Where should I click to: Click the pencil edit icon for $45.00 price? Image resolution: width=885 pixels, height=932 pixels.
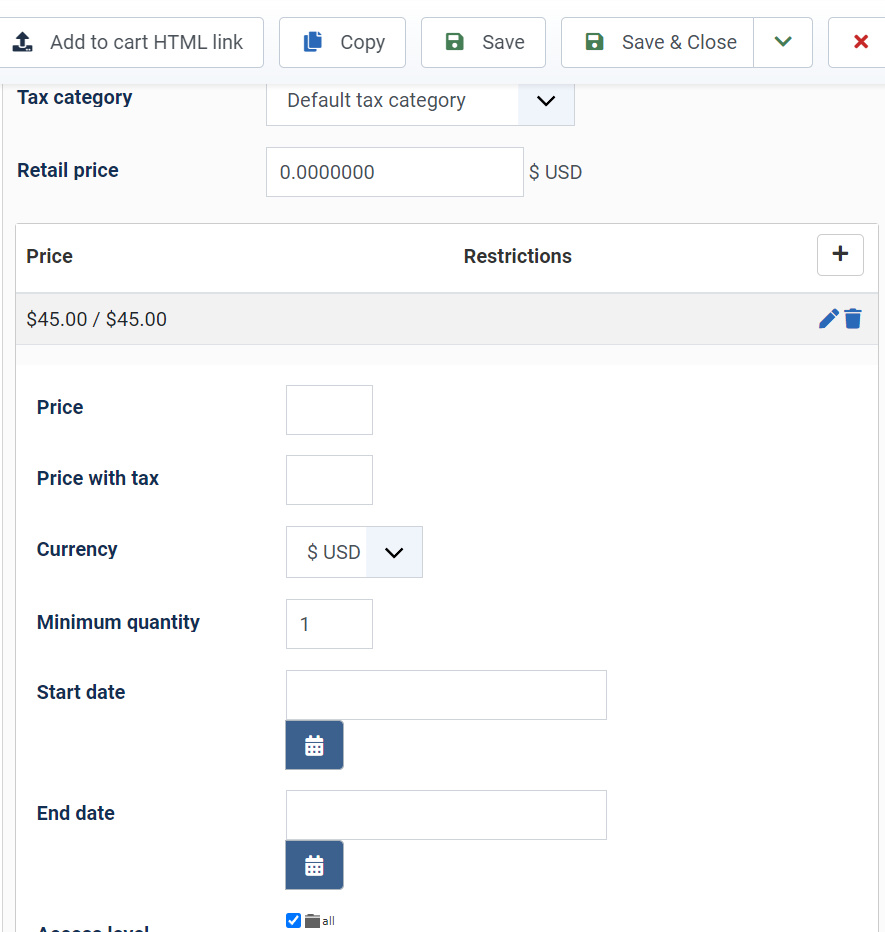[x=828, y=319]
